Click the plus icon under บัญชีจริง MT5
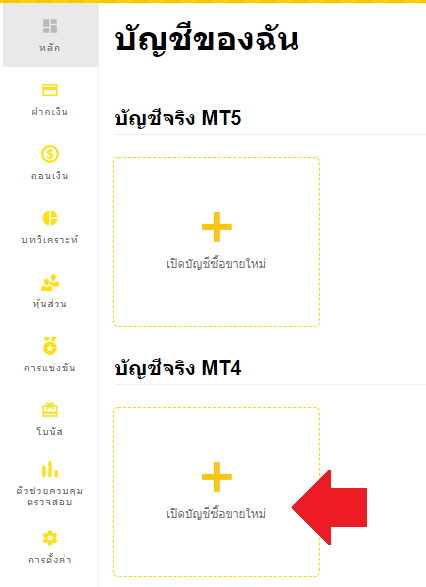The image size is (426, 587). point(217,227)
